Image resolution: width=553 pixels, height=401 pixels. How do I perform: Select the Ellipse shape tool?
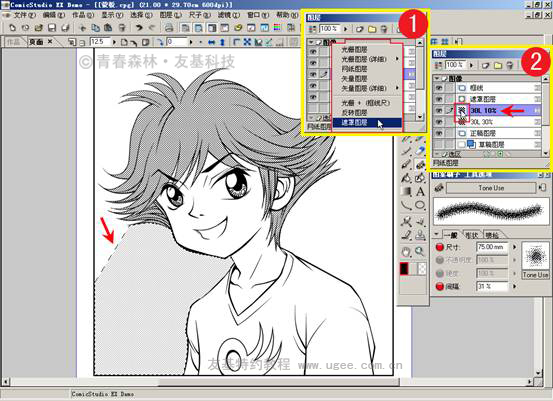point(420,205)
